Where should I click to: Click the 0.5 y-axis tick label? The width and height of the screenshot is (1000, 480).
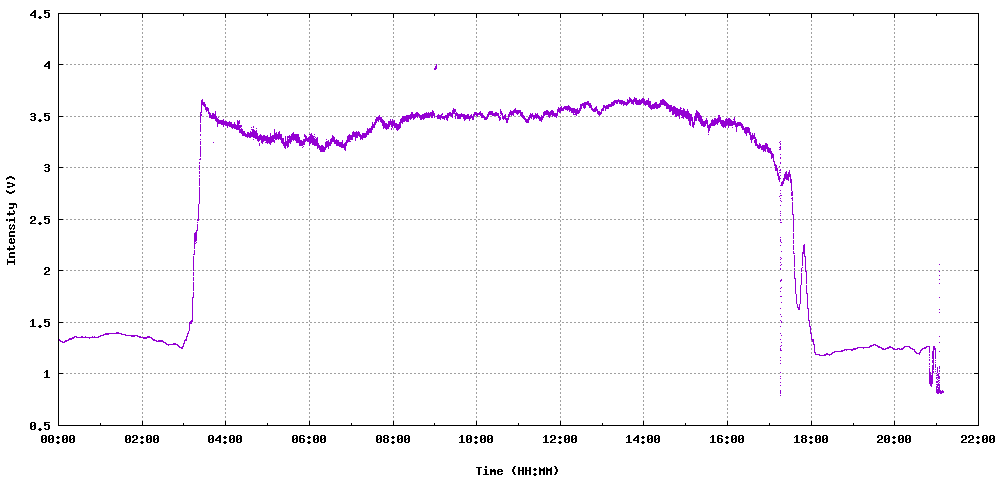pyautogui.click(x=40, y=425)
